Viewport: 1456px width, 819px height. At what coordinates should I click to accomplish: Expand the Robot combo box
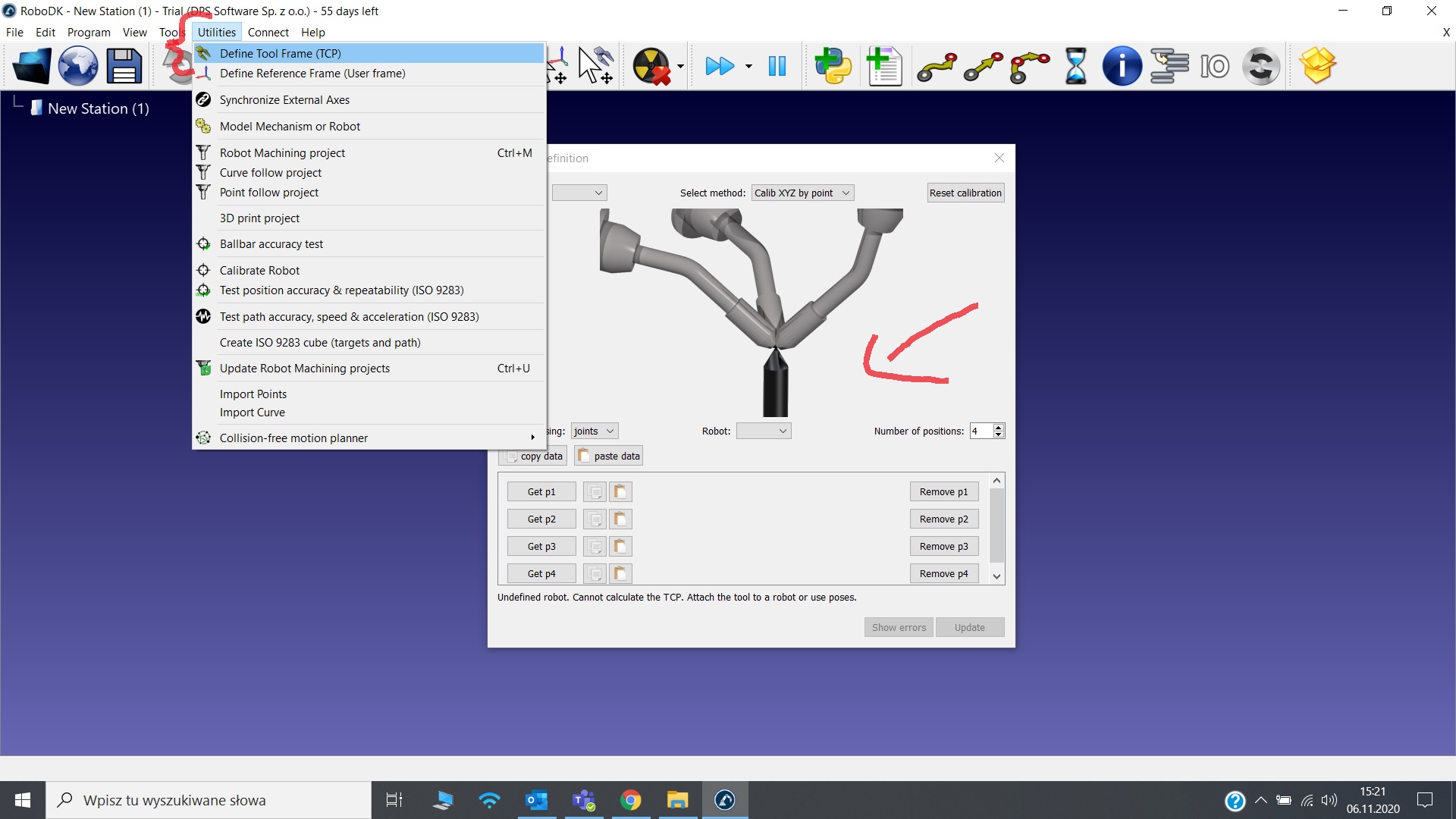pos(764,431)
